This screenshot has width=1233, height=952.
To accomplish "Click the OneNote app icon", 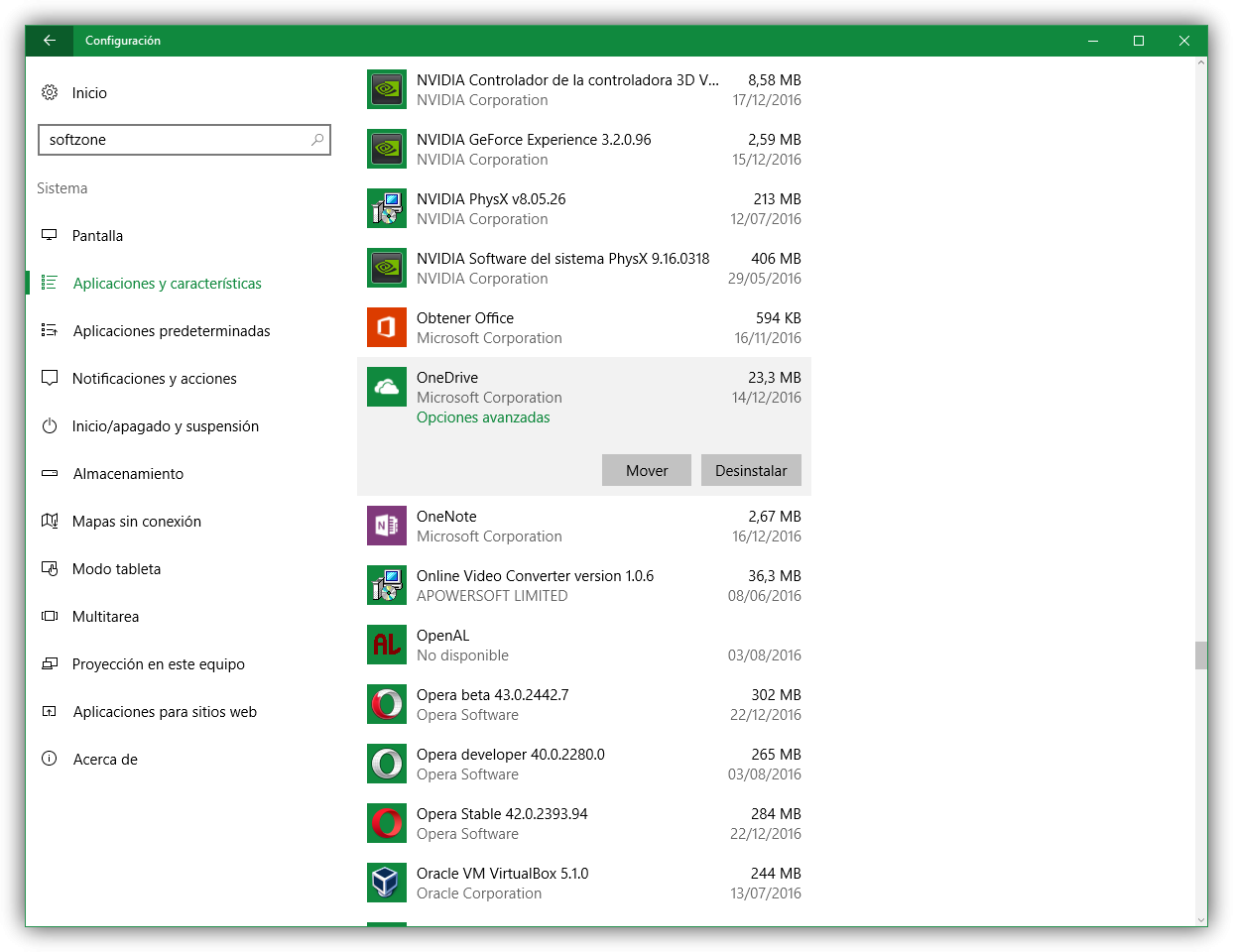I will (x=387, y=526).
